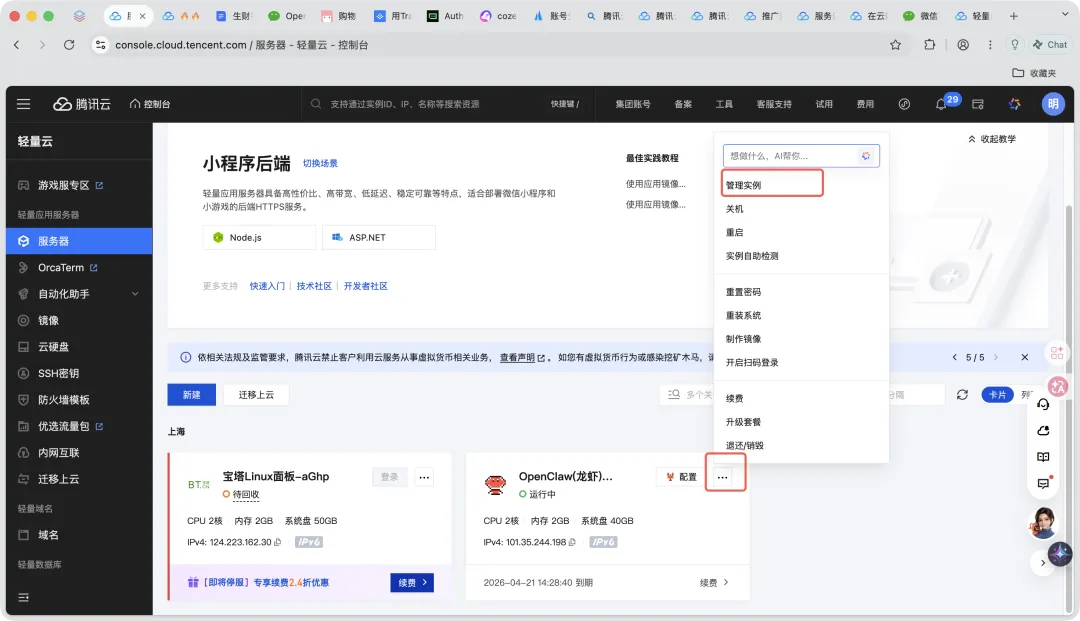
Task: Choose 重装系统 from instance menu
Action: [x=743, y=315]
